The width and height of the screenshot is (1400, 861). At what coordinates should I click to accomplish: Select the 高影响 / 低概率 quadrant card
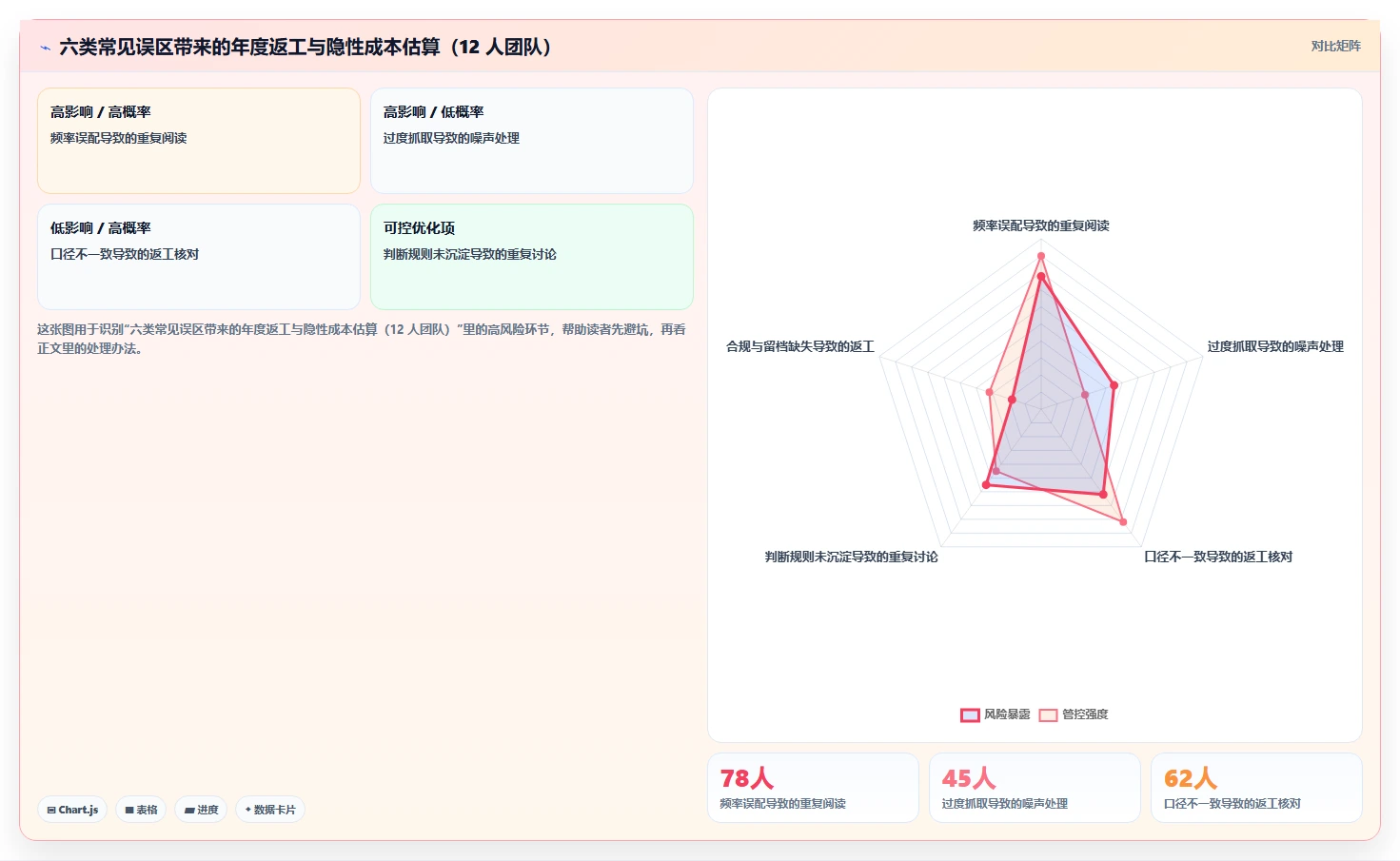click(x=532, y=141)
